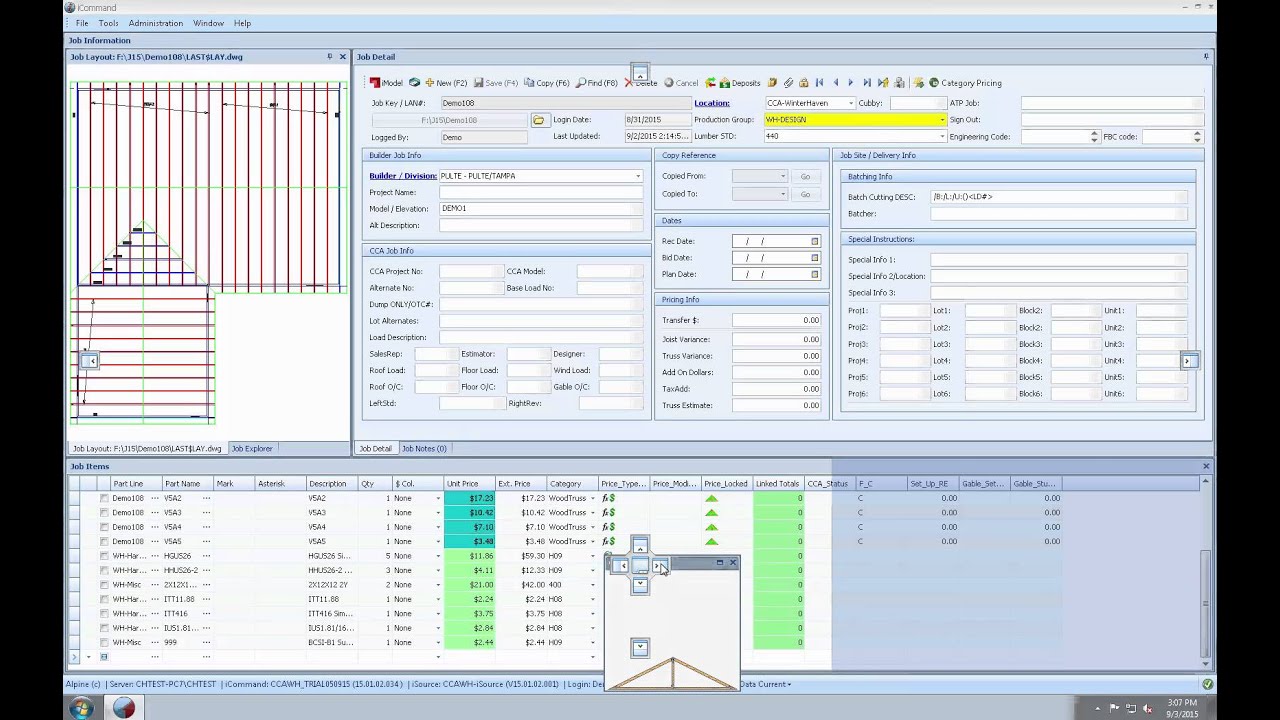Check the HHUS26-2 row checkbox
Viewport: 1280px width, 720px height.
click(x=104, y=570)
